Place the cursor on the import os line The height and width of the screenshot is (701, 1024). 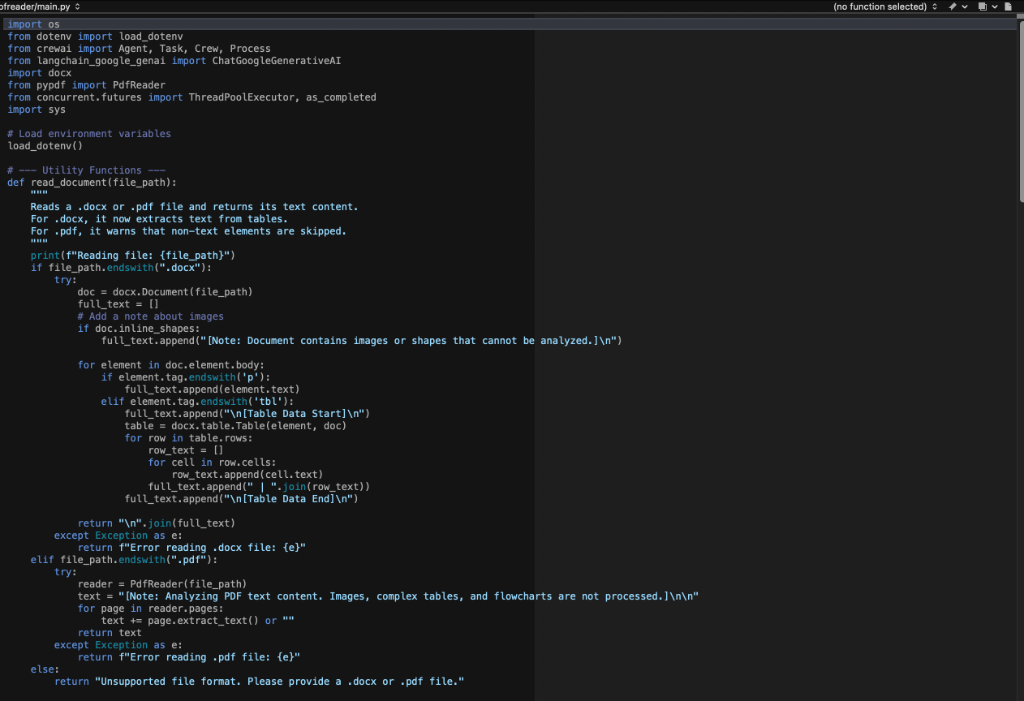[x=30, y=23]
